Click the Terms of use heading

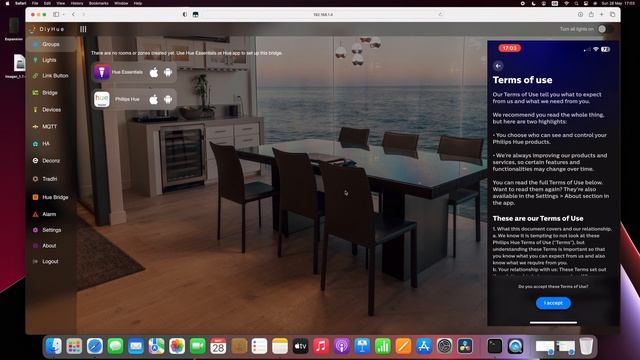522,80
